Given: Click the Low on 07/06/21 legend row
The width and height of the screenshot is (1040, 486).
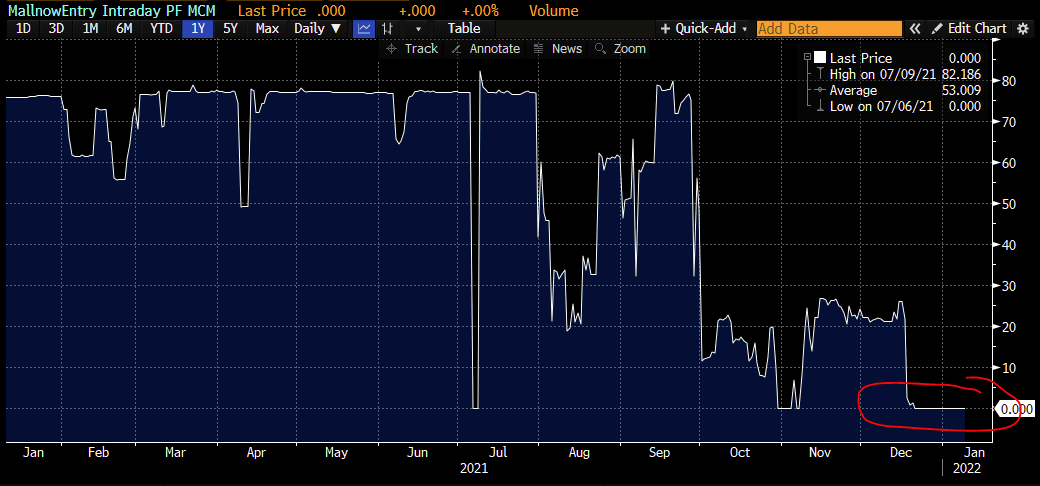Looking at the screenshot, I should 898,106.
